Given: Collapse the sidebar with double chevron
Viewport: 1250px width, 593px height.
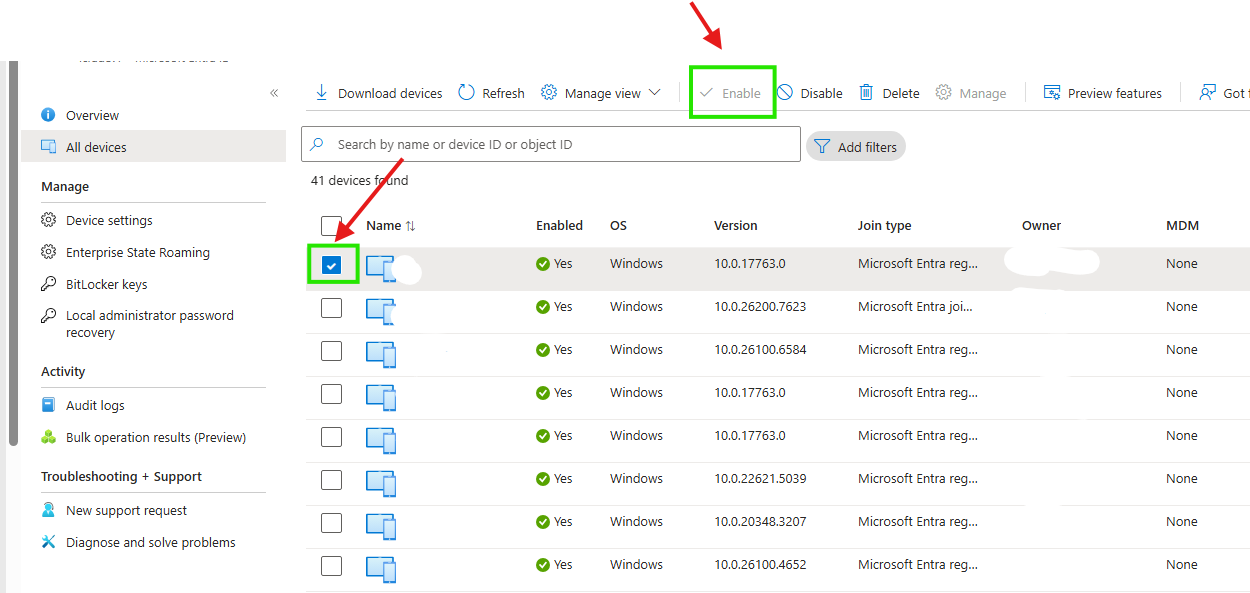Looking at the screenshot, I should click(x=274, y=93).
